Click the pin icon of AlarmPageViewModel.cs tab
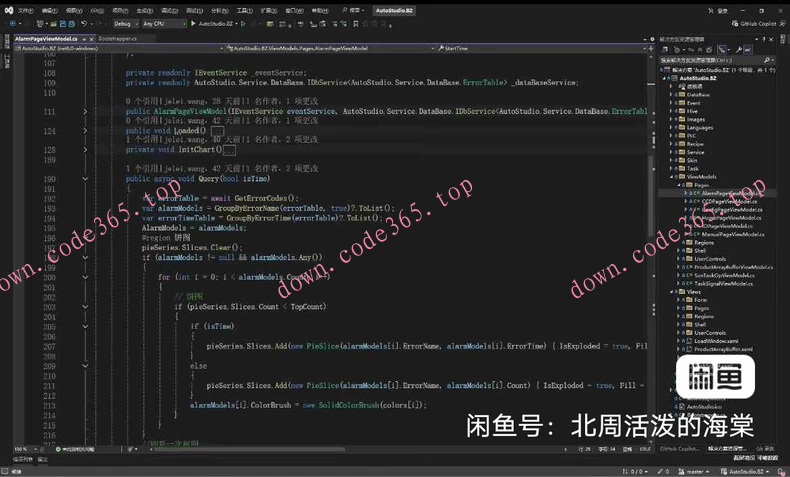The image size is (790, 477). pos(84,39)
